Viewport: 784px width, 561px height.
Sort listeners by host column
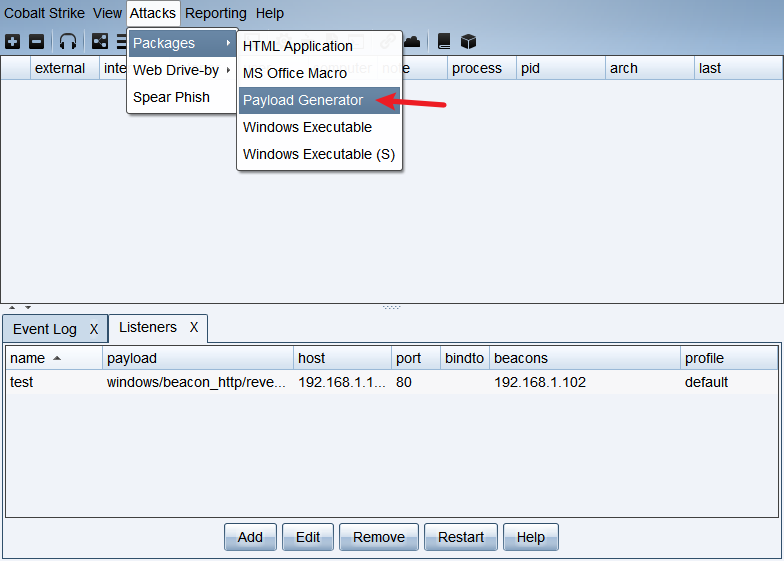pyautogui.click(x=342, y=358)
